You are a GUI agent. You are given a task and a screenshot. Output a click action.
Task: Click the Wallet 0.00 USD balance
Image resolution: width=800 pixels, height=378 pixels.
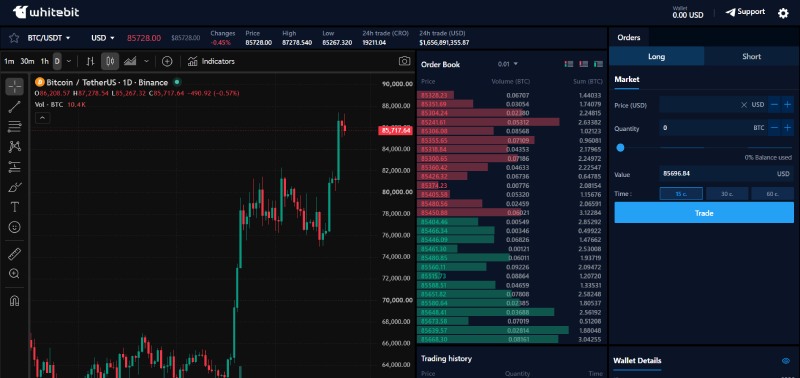pos(687,13)
